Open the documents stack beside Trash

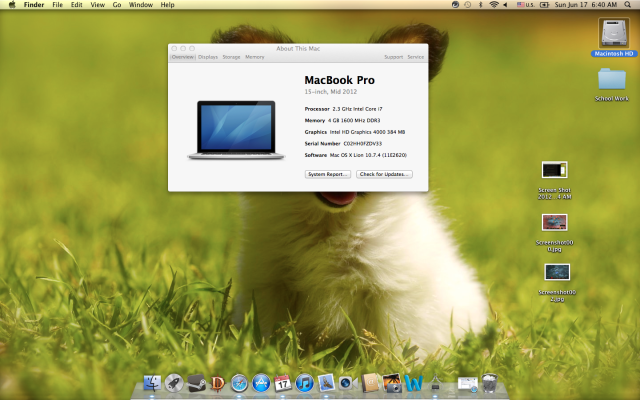pos(468,384)
